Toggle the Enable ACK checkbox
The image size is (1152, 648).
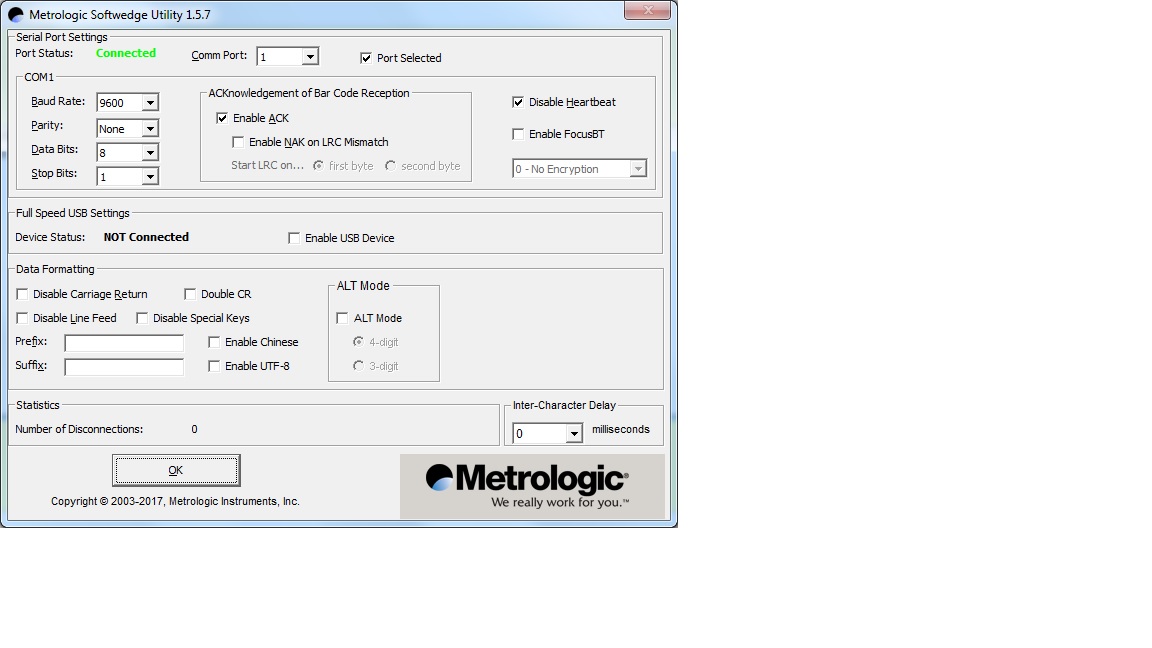click(x=222, y=118)
